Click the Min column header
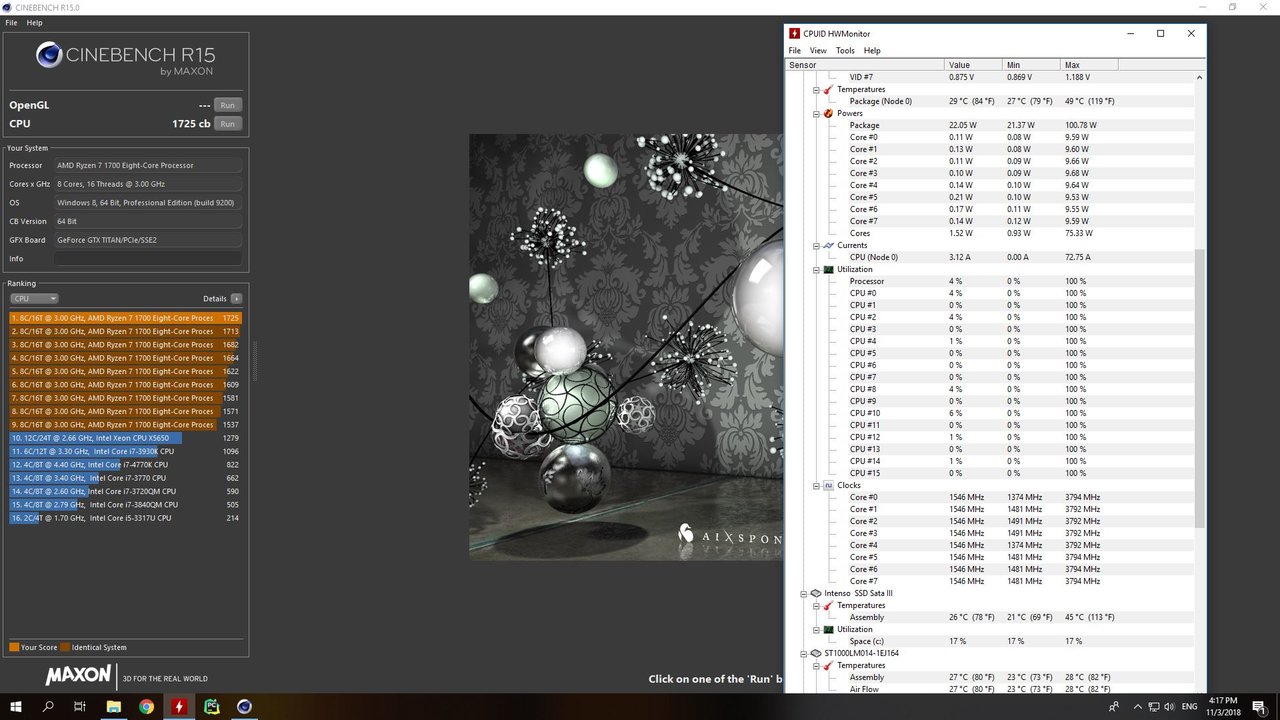Viewport: 1280px width, 720px height. (1032, 65)
